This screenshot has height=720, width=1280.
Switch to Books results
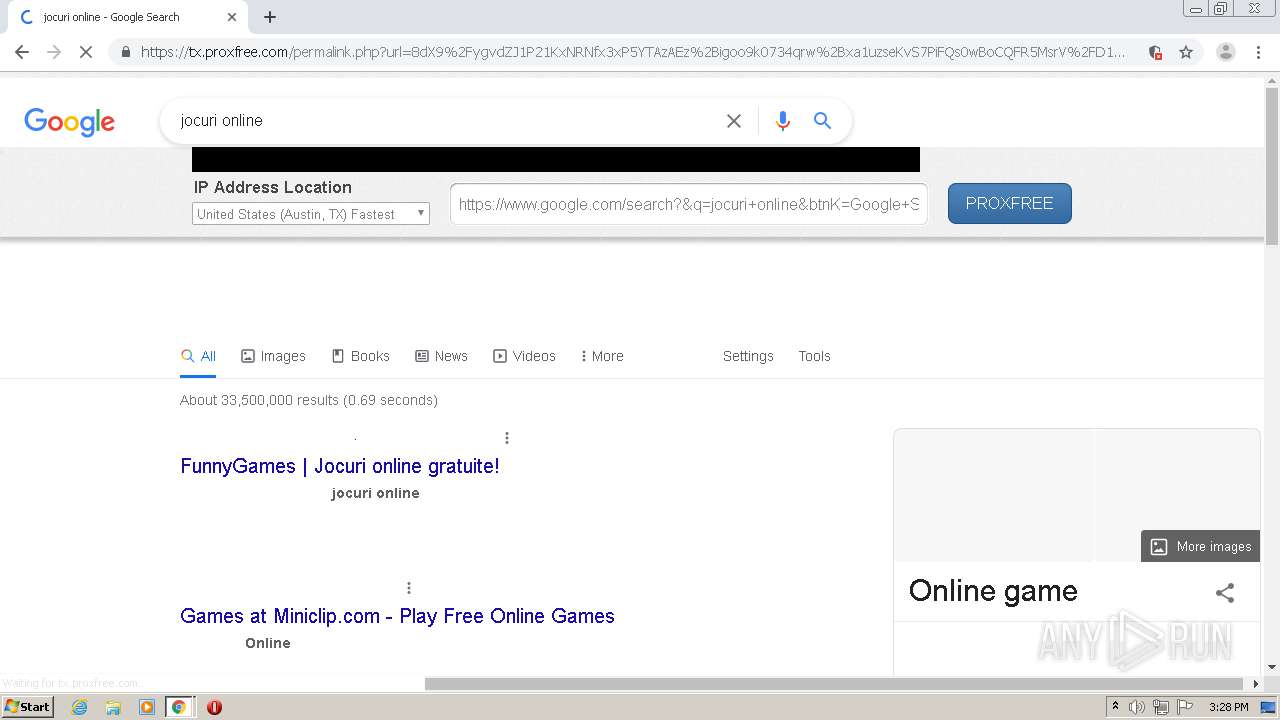[360, 356]
